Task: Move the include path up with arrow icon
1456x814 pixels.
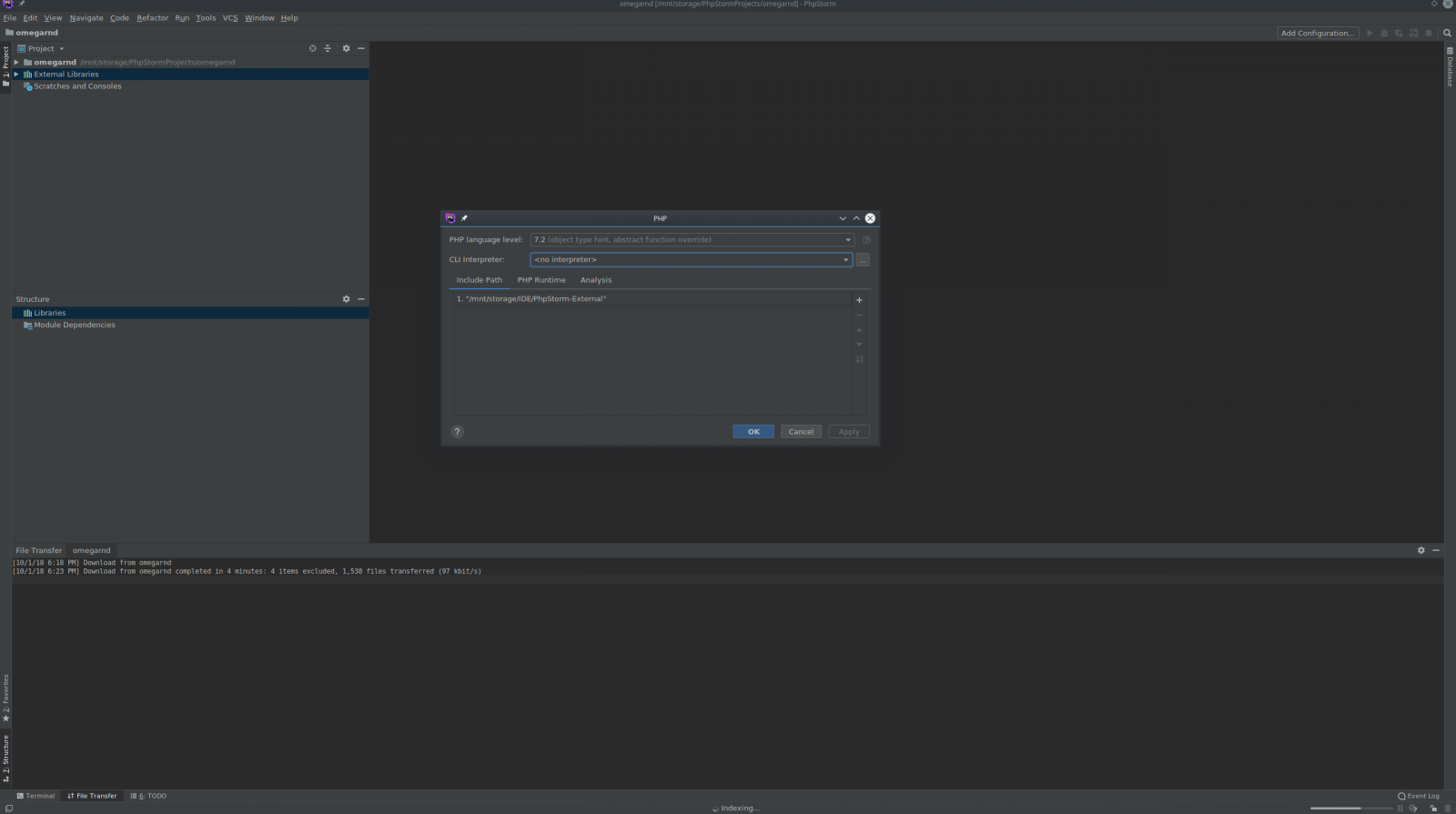Action: click(x=859, y=329)
